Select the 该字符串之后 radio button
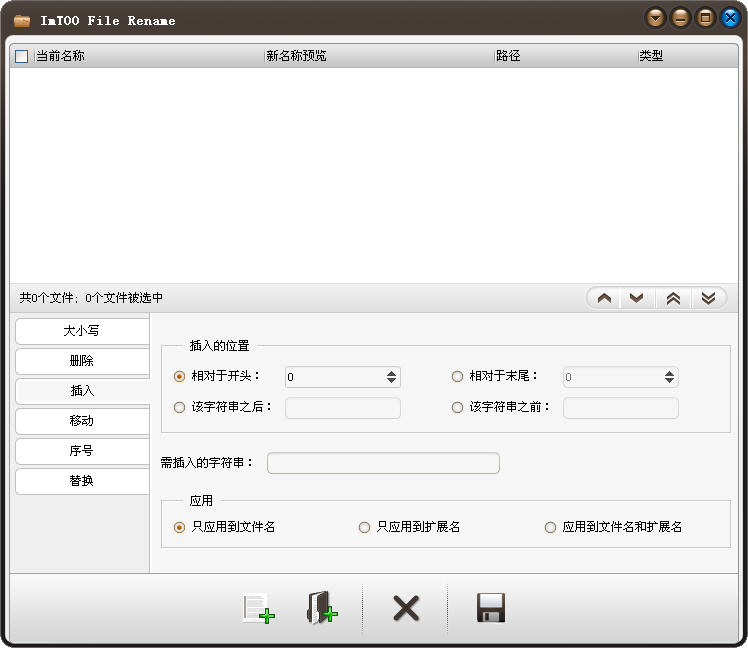This screenshot has width=748, height=648. point(179,408)
